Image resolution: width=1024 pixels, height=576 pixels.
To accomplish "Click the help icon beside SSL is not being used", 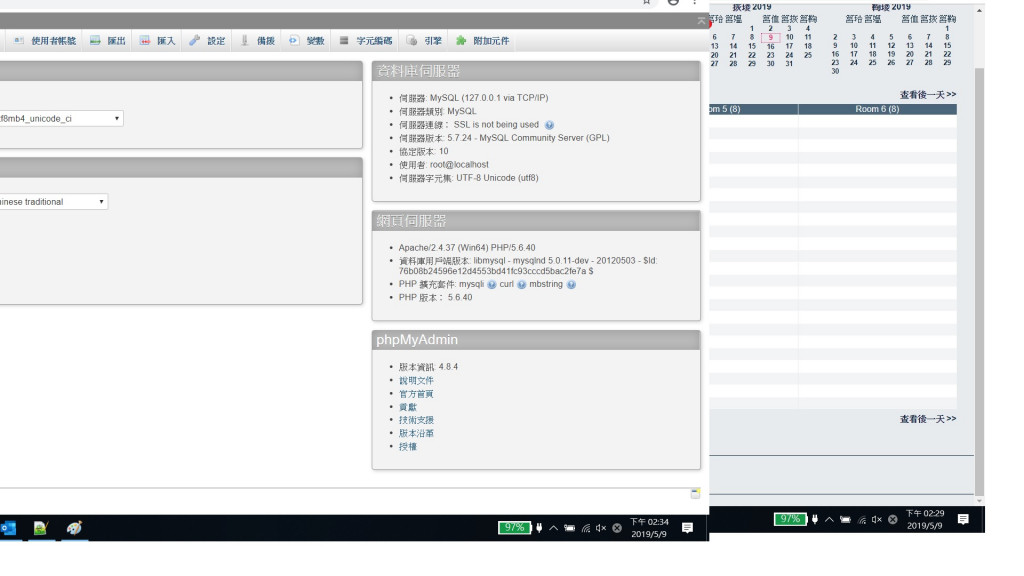I will tap(549, 125).
